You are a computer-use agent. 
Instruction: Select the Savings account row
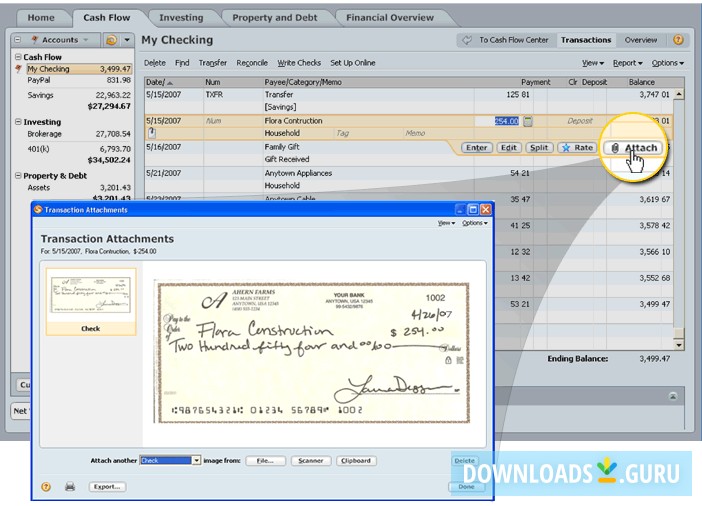click(x=79, y=95)
